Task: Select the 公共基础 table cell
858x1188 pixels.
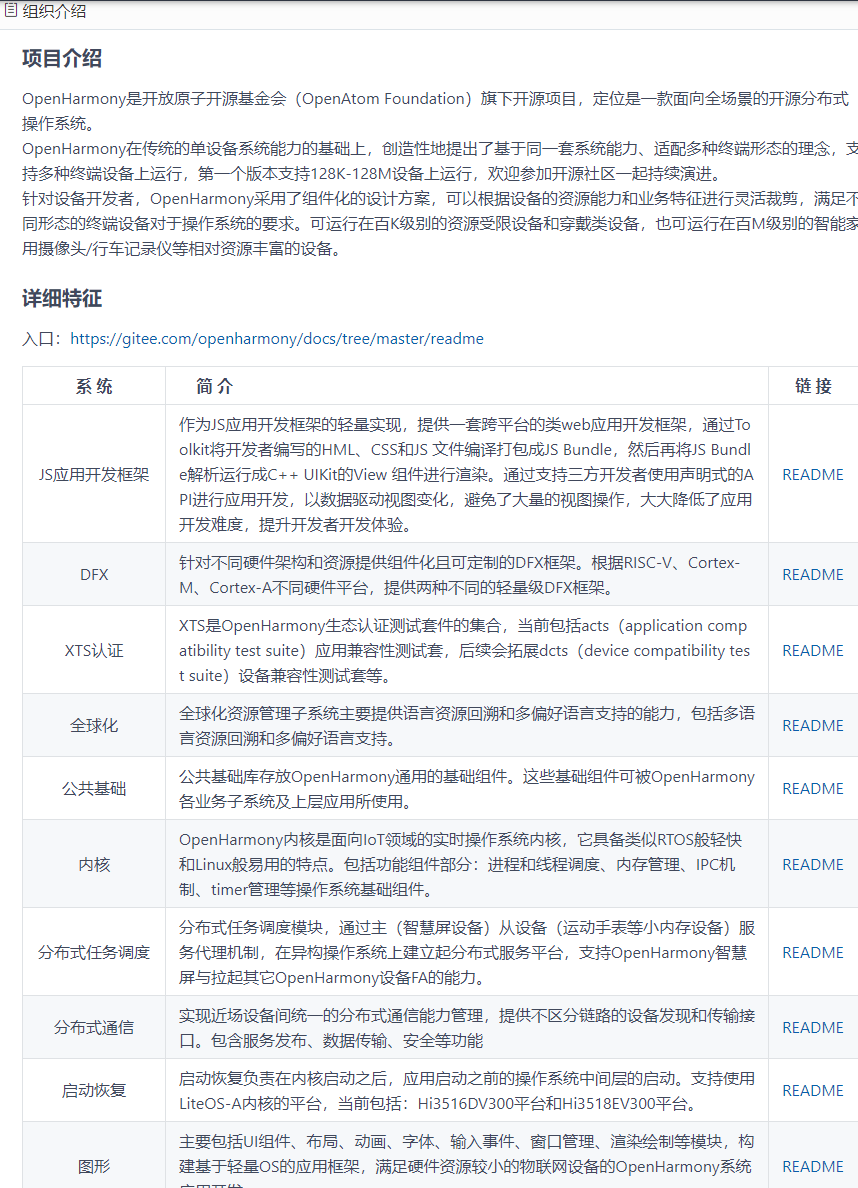Action: [x=94, y=788]
